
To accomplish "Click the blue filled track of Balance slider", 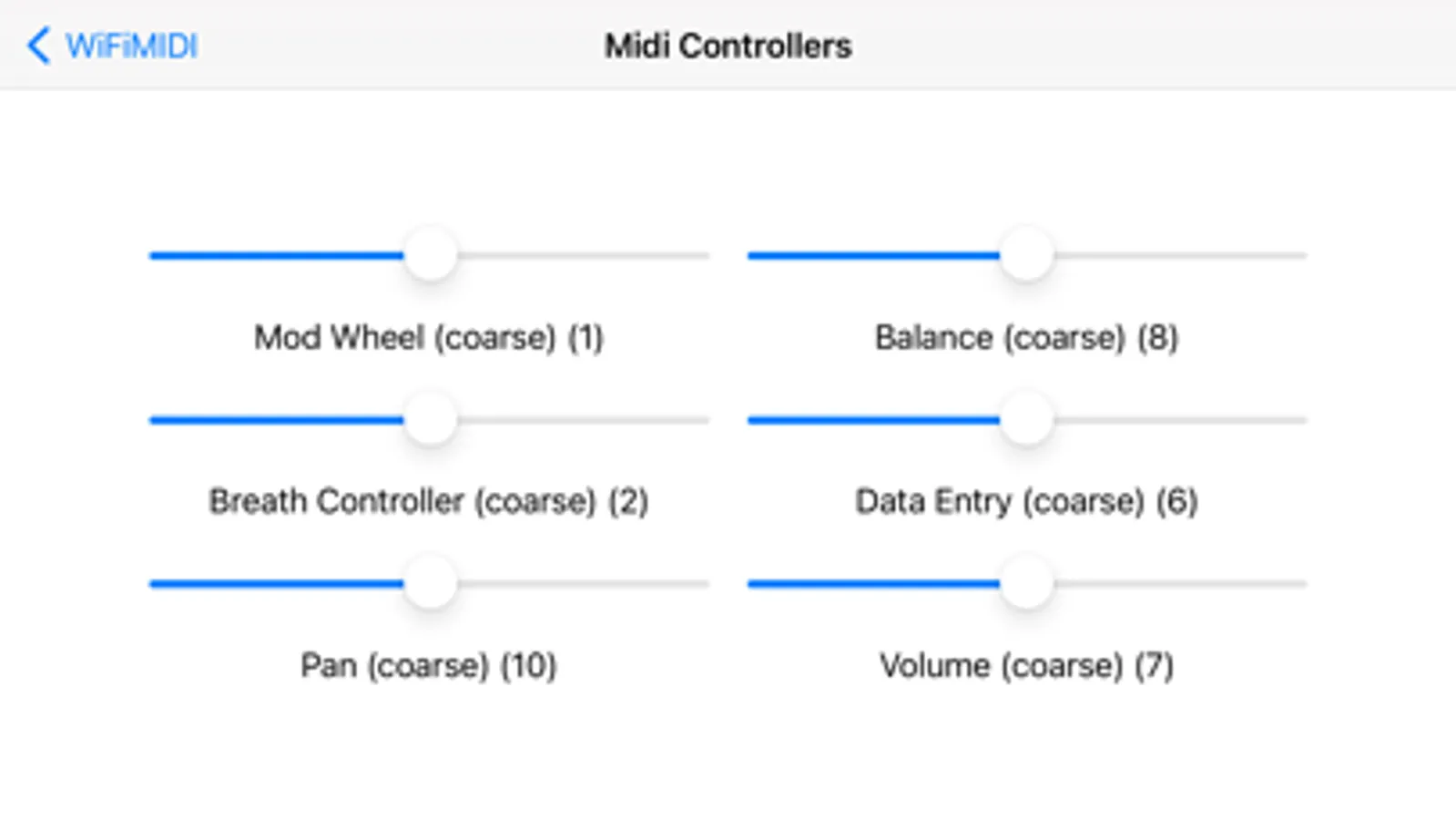I will click(x=872, y=256).
